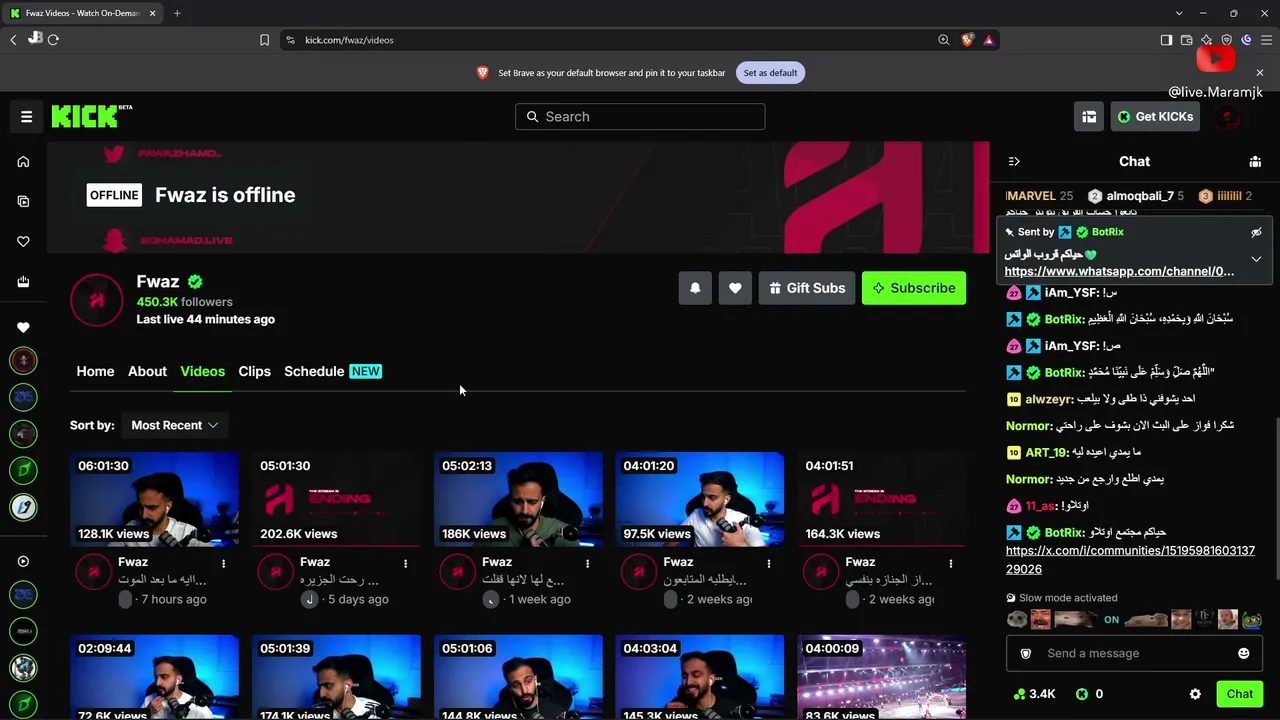Open the x.com communities link in chat
The width and height of the screenshot is (1280, 720).
coord(1130,560)
